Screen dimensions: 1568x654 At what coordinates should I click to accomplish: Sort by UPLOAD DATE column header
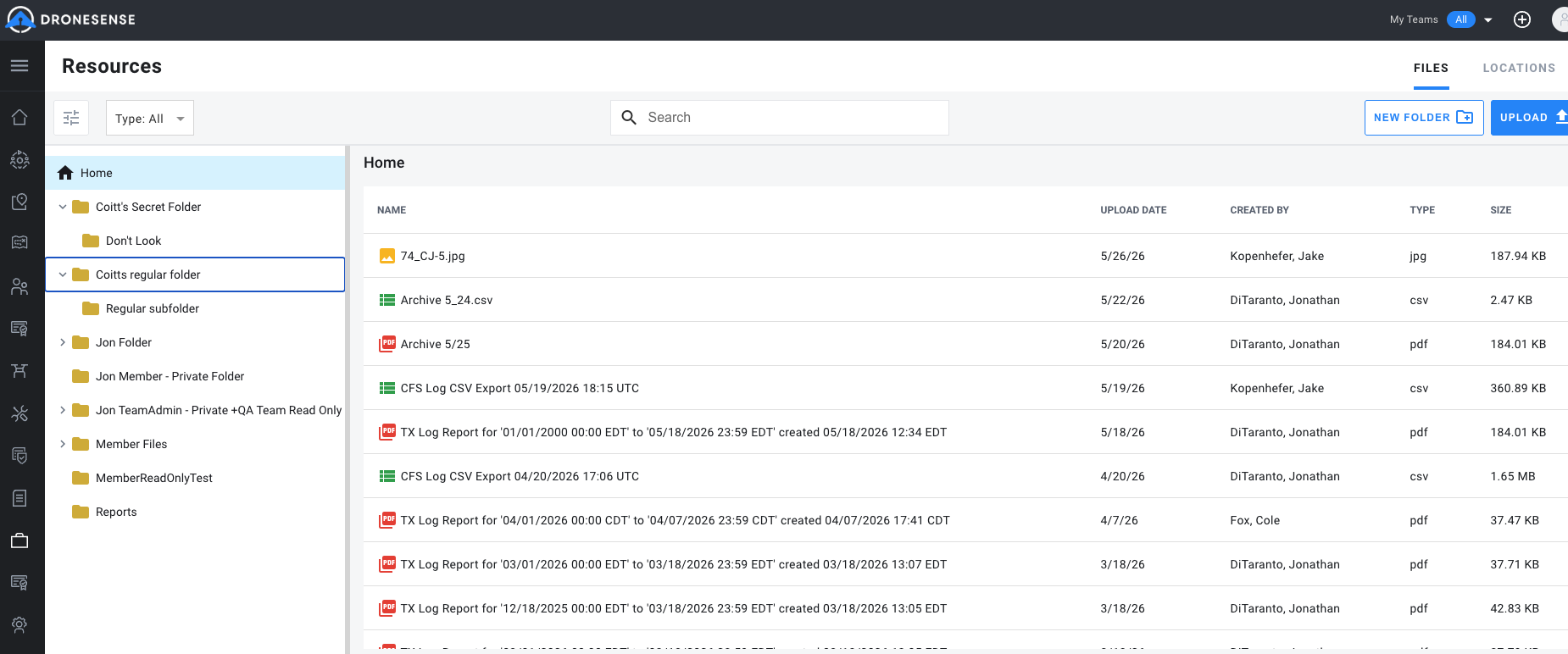(x=1133, y=210)
